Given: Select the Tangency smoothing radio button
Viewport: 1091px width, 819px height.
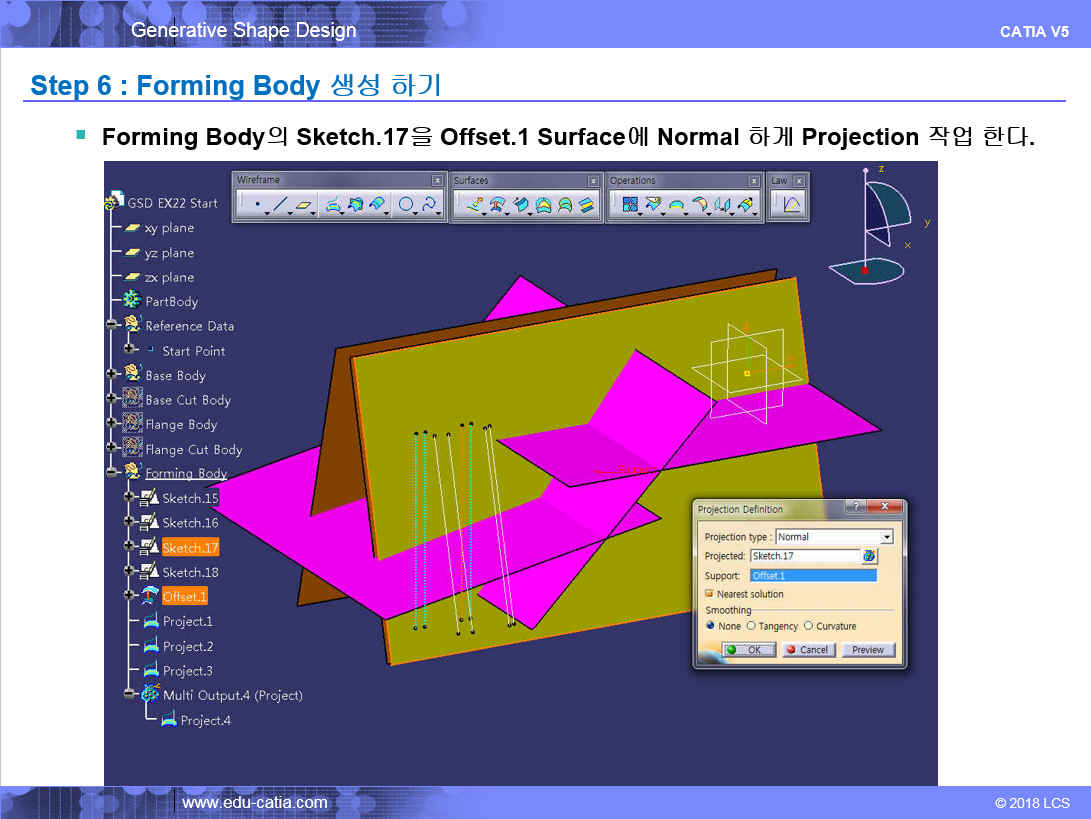Looking at the screenshot, I should 751,626.
